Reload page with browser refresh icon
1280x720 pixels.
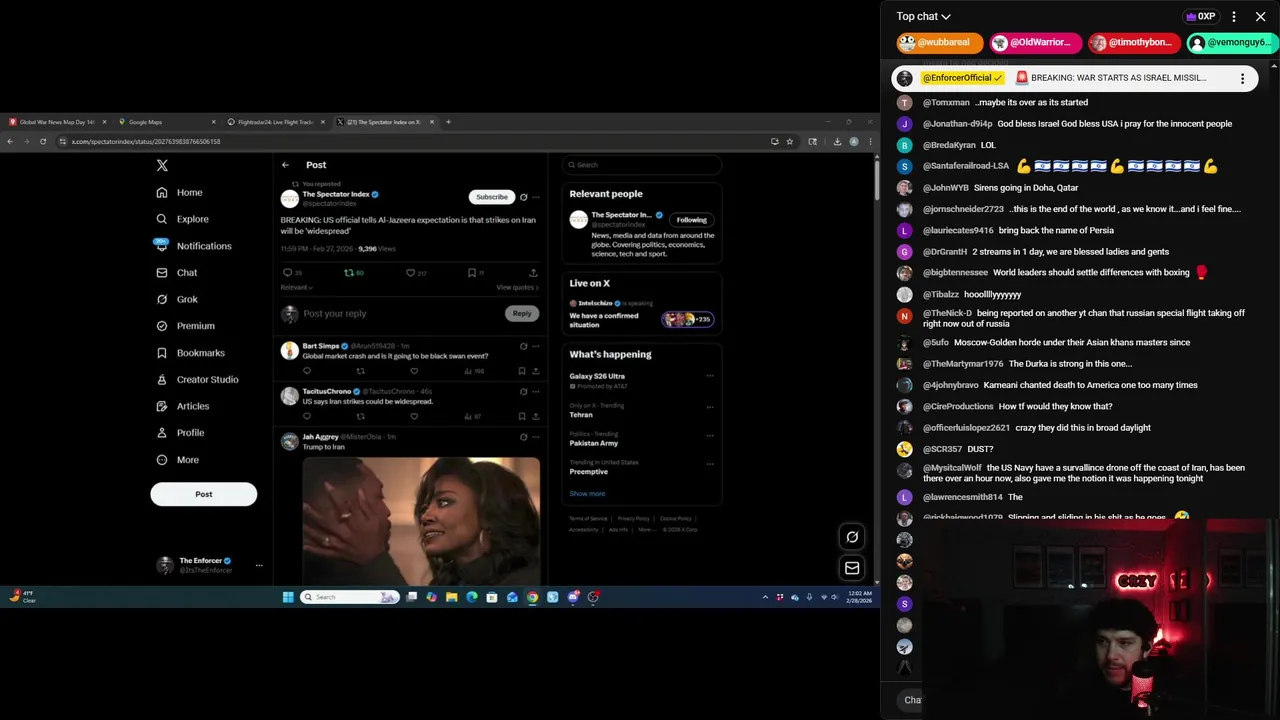[43, 142]
